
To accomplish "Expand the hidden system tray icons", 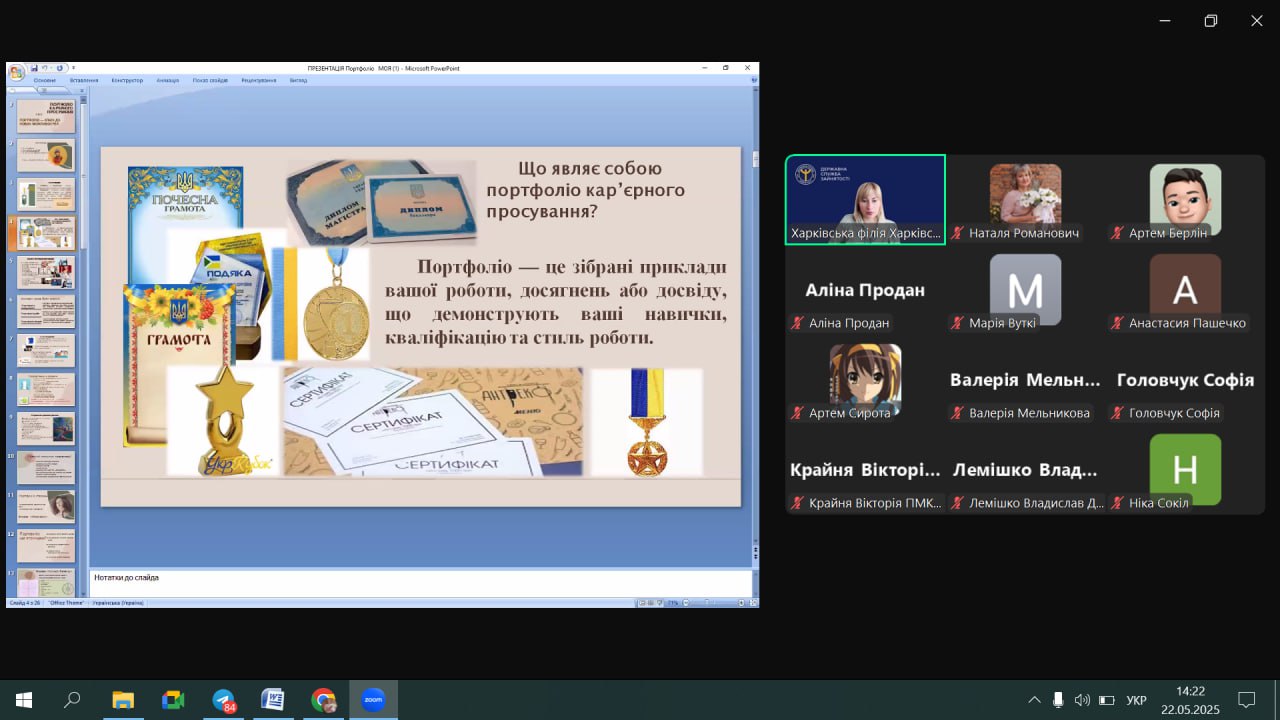I will tap(1034, 700).
